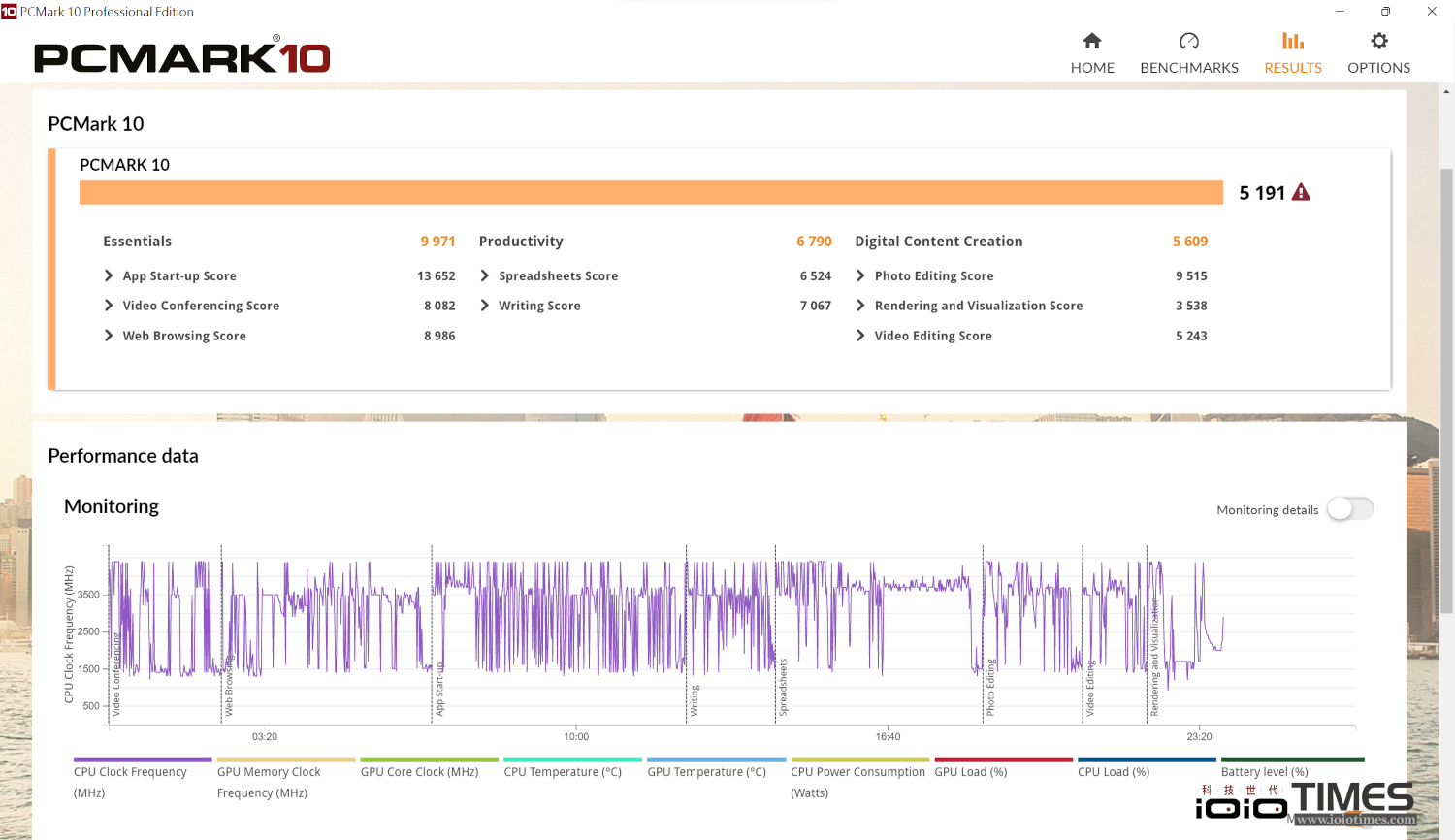Click Digital Content Creation score 5 609
The image size is (1455, 840).
coord(1190,242)
